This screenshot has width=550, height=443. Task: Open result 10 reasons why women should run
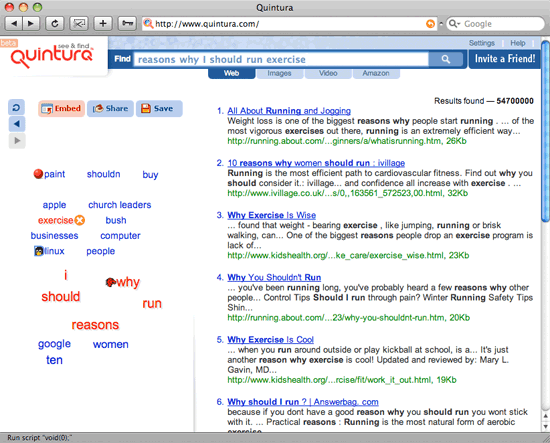[x=316, y=163]
